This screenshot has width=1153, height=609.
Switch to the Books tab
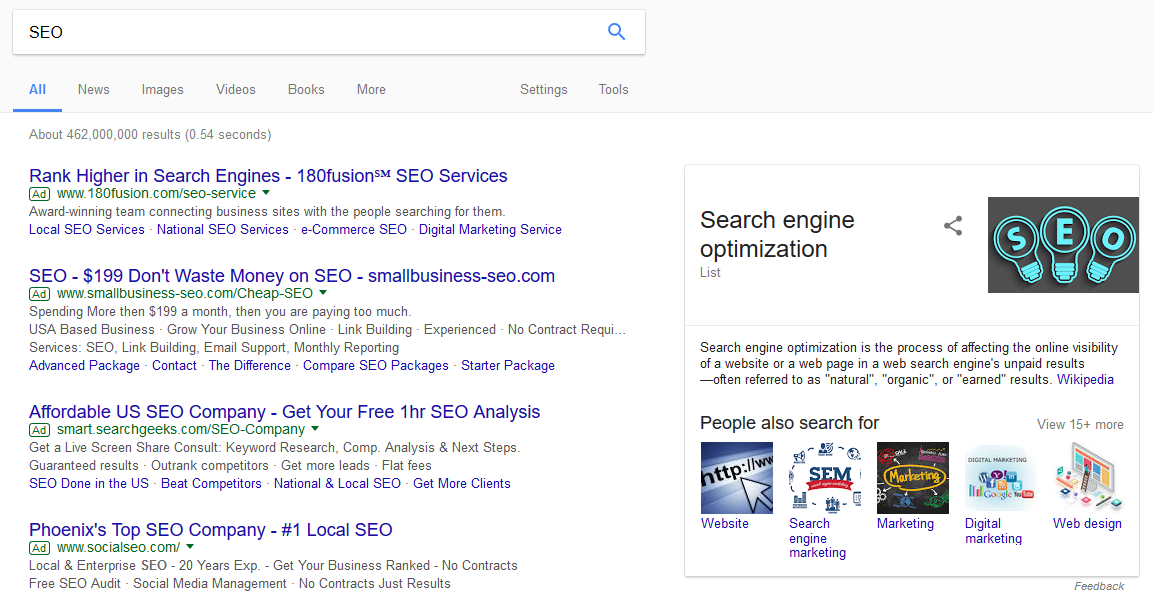pyautogui.click(x=306, y=90)
